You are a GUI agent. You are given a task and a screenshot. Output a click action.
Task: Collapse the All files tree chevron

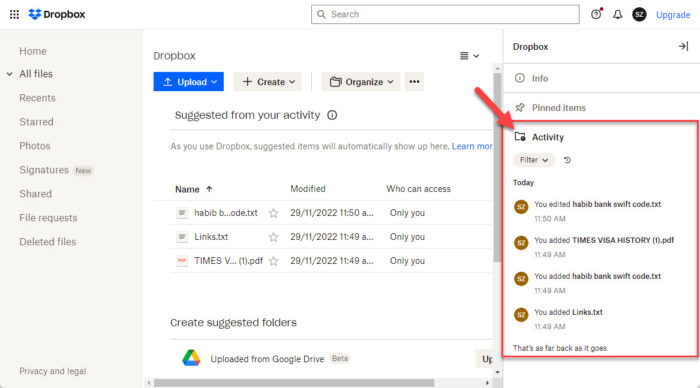click(x=9, y=74)
